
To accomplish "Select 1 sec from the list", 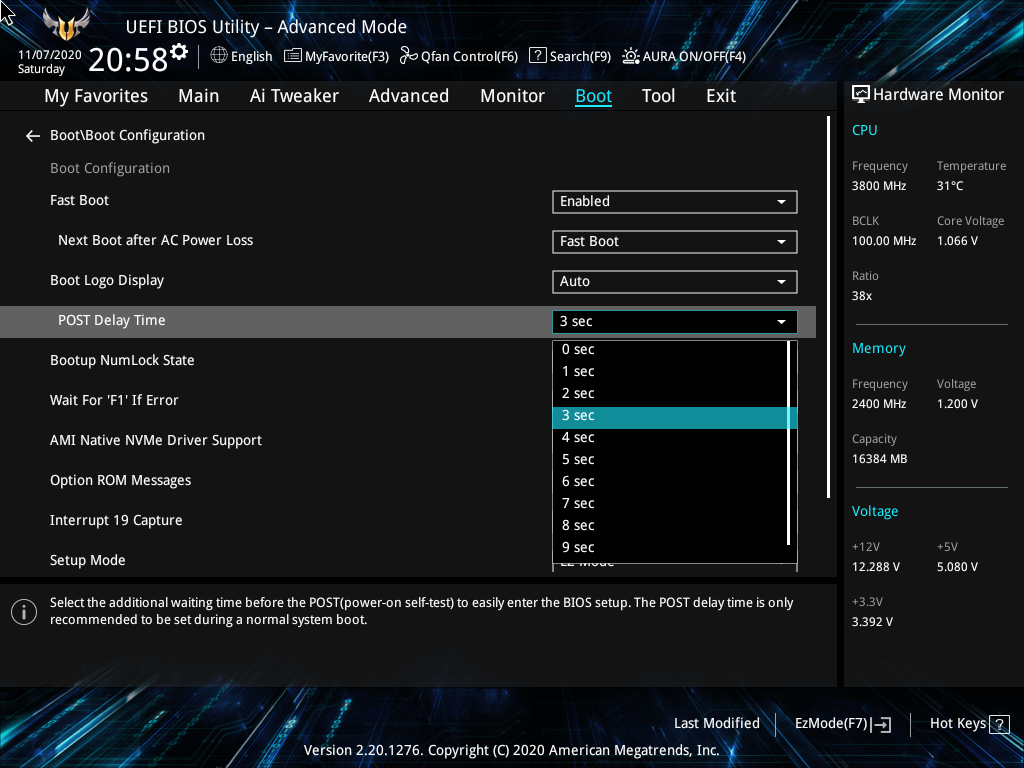I will tap(671, 372).
